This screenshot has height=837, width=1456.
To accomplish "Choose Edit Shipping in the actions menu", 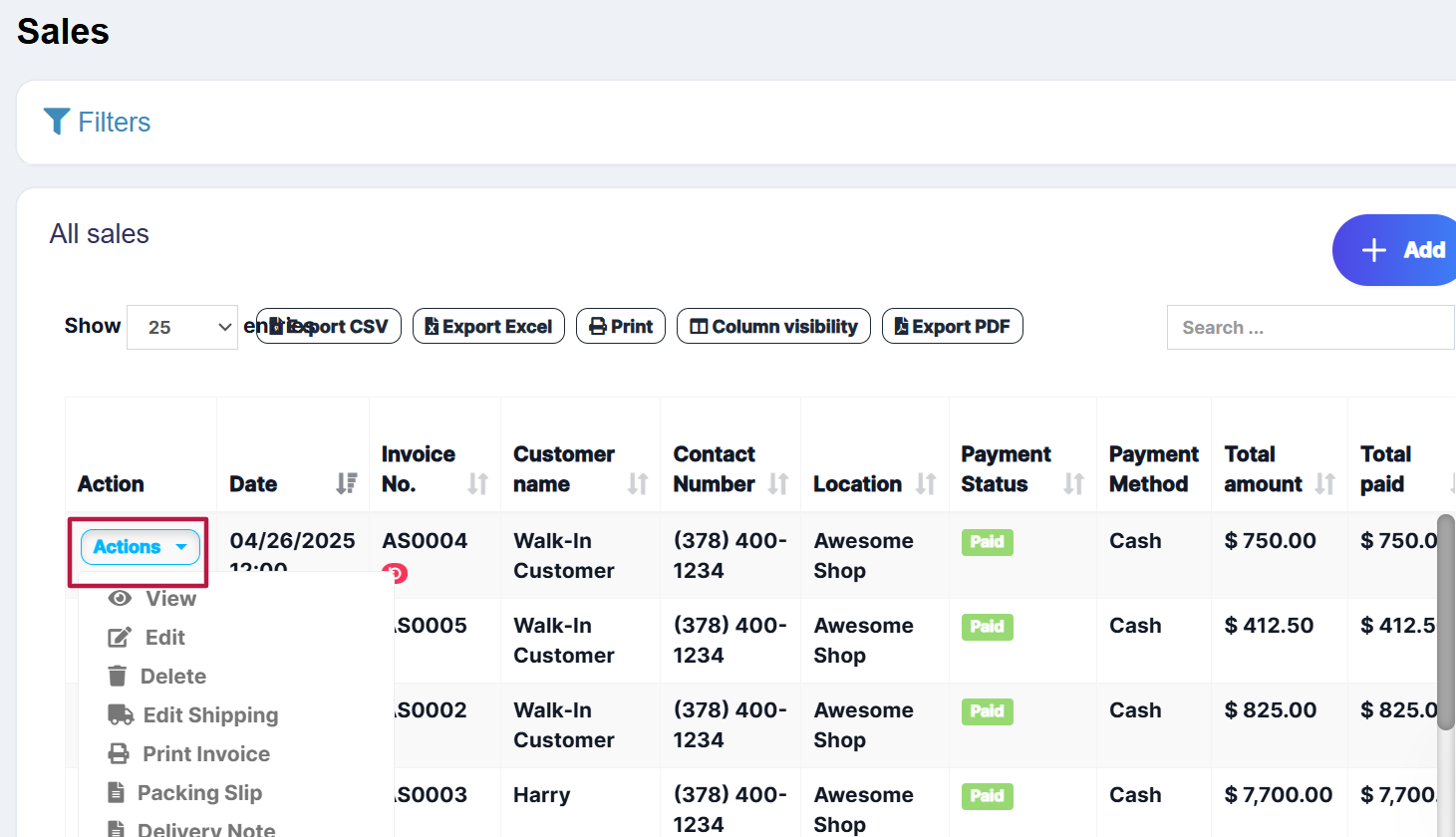I will 209,715.
